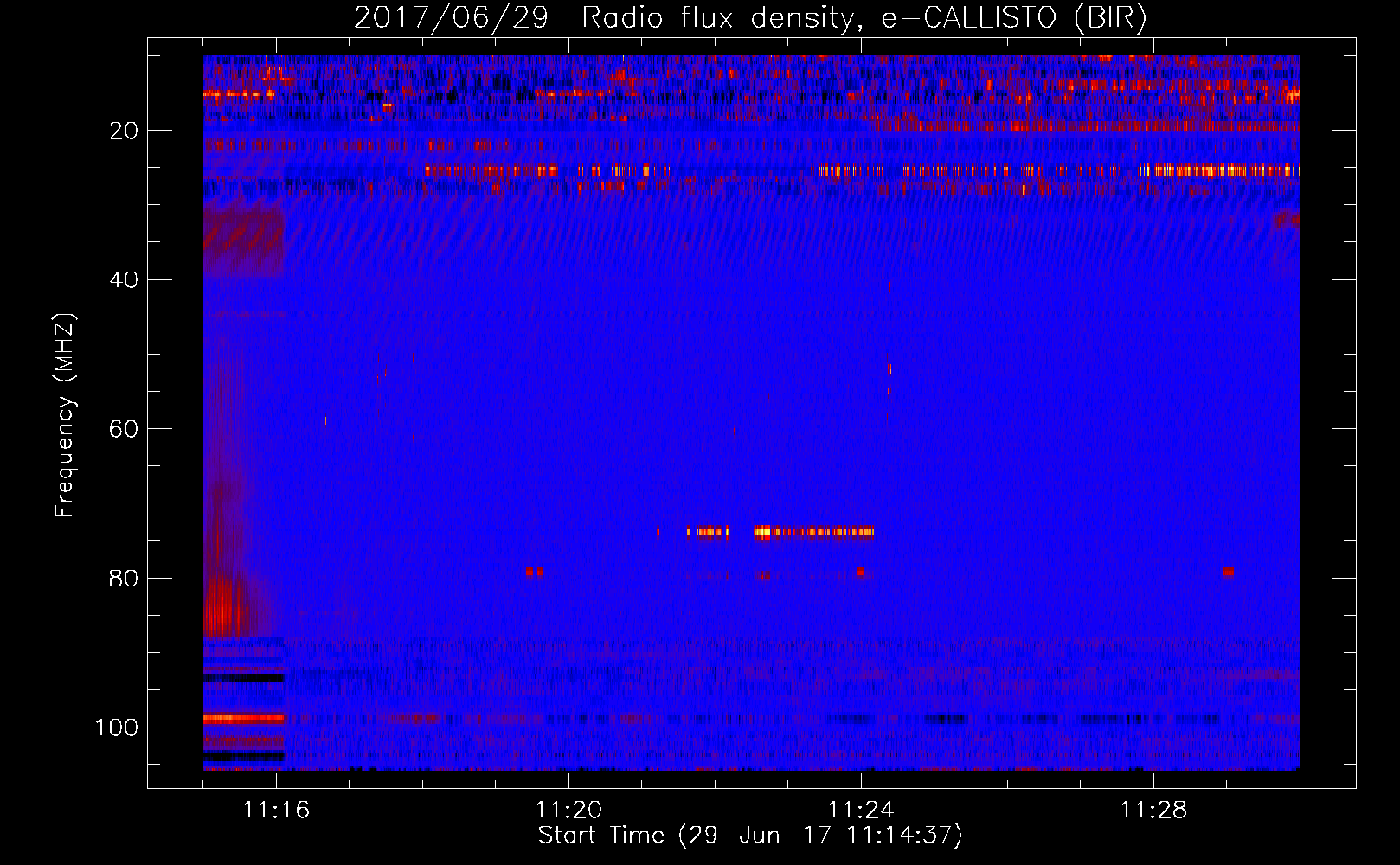
Task: Click the '60' frequency tick label
Action: [124, 429]
